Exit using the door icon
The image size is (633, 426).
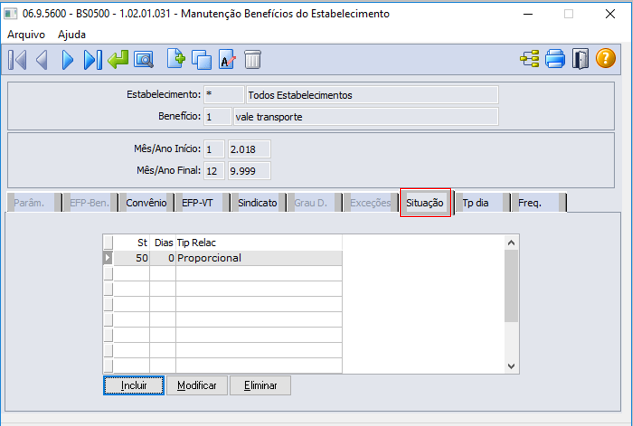(580, 59)
